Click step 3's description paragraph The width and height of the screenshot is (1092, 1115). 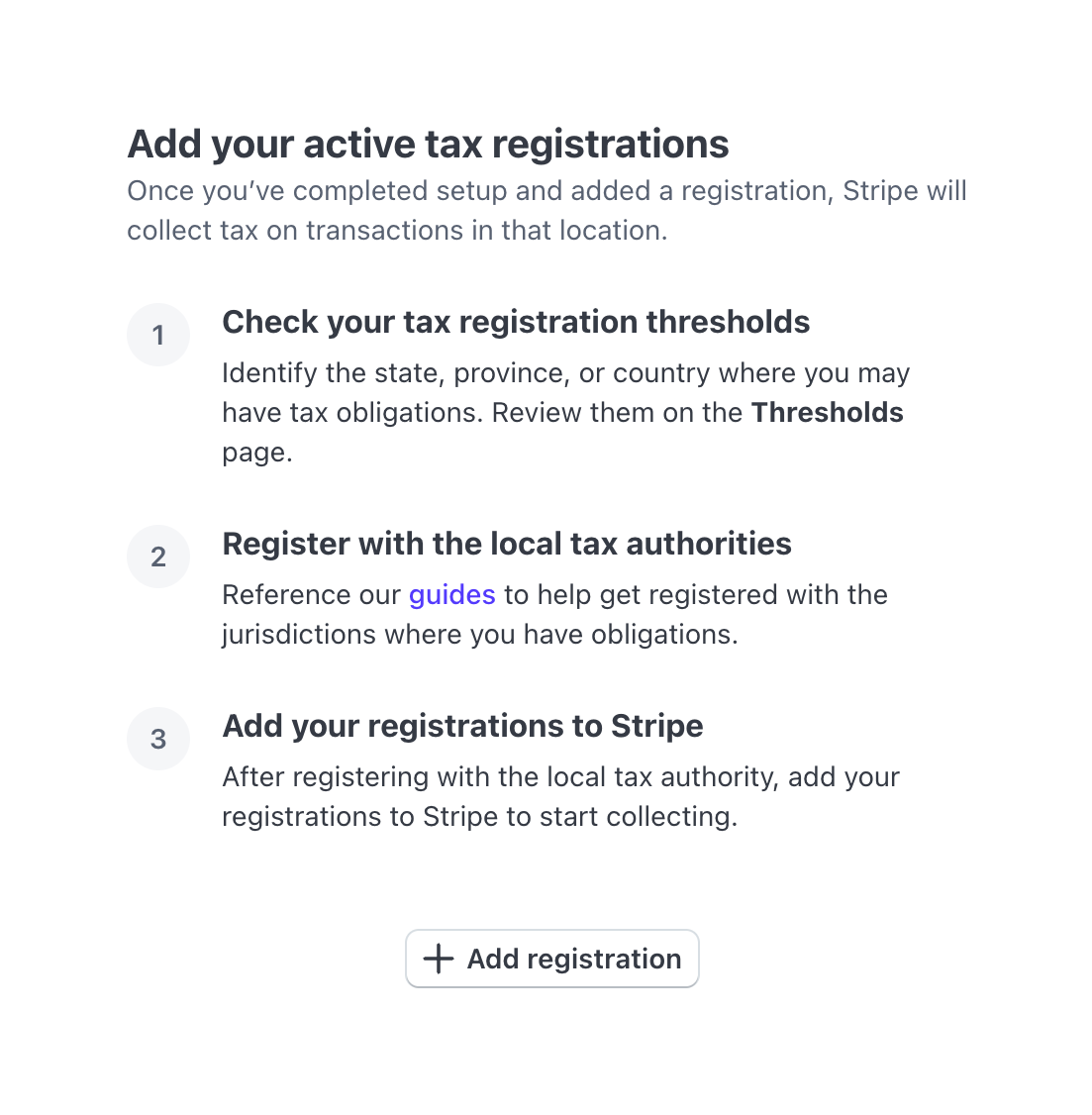560,796
